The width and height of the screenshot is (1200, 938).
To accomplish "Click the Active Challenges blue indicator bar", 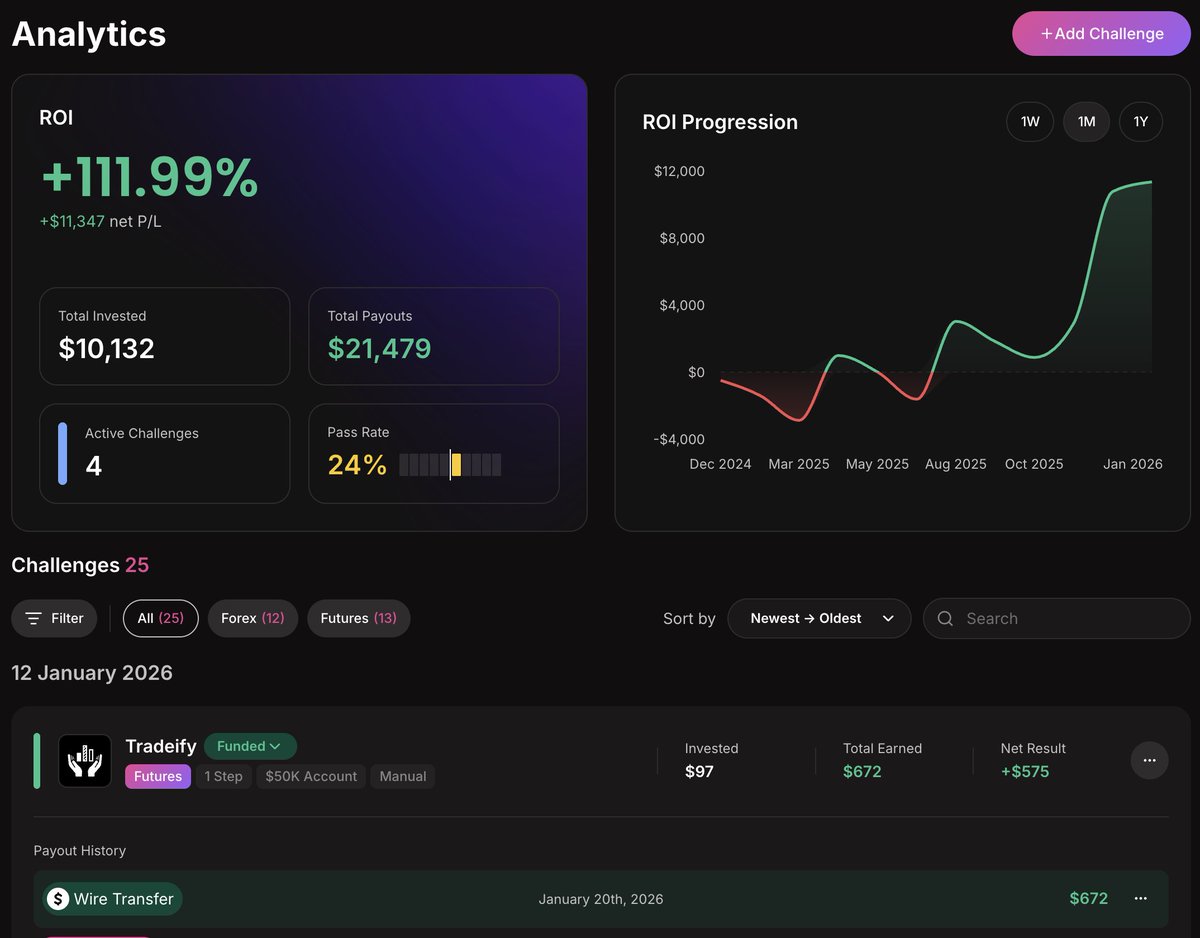I will coord(62,453).
